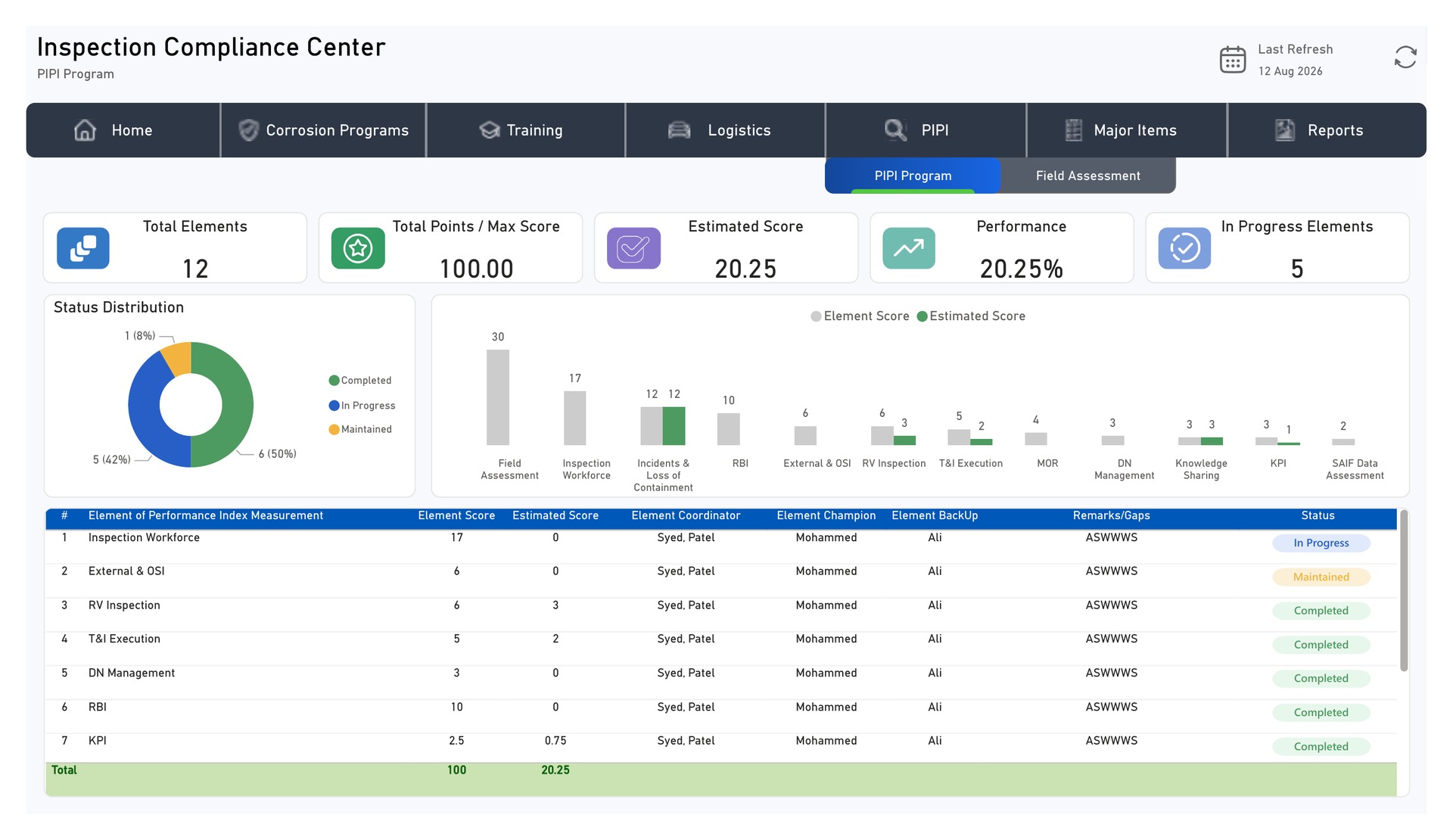This screenshot has height=840, width=1453.
Task: Sort by Element Coordinator column header
Action: coord(686,516)
